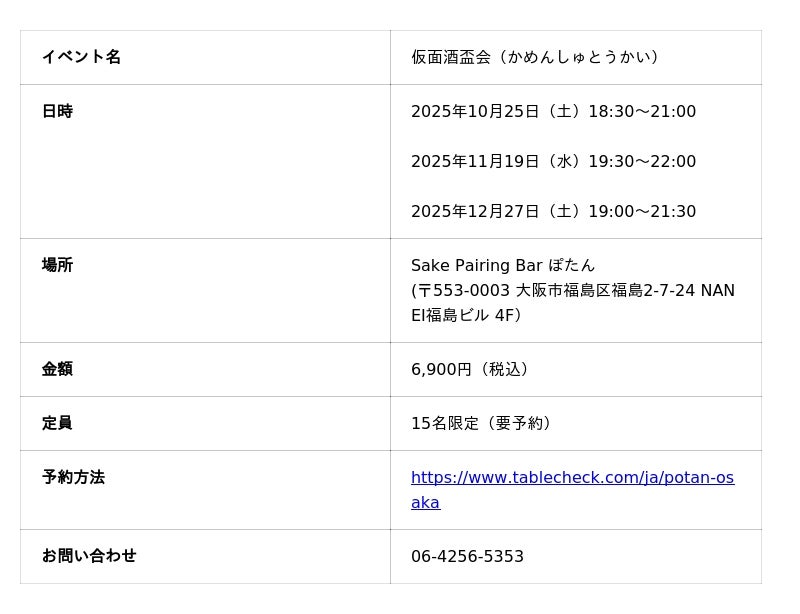Image resolution: width=800 pixels, height=614 pixels.
Task: Click the 19:30〜22:00 time text
Action: point(641,161)
